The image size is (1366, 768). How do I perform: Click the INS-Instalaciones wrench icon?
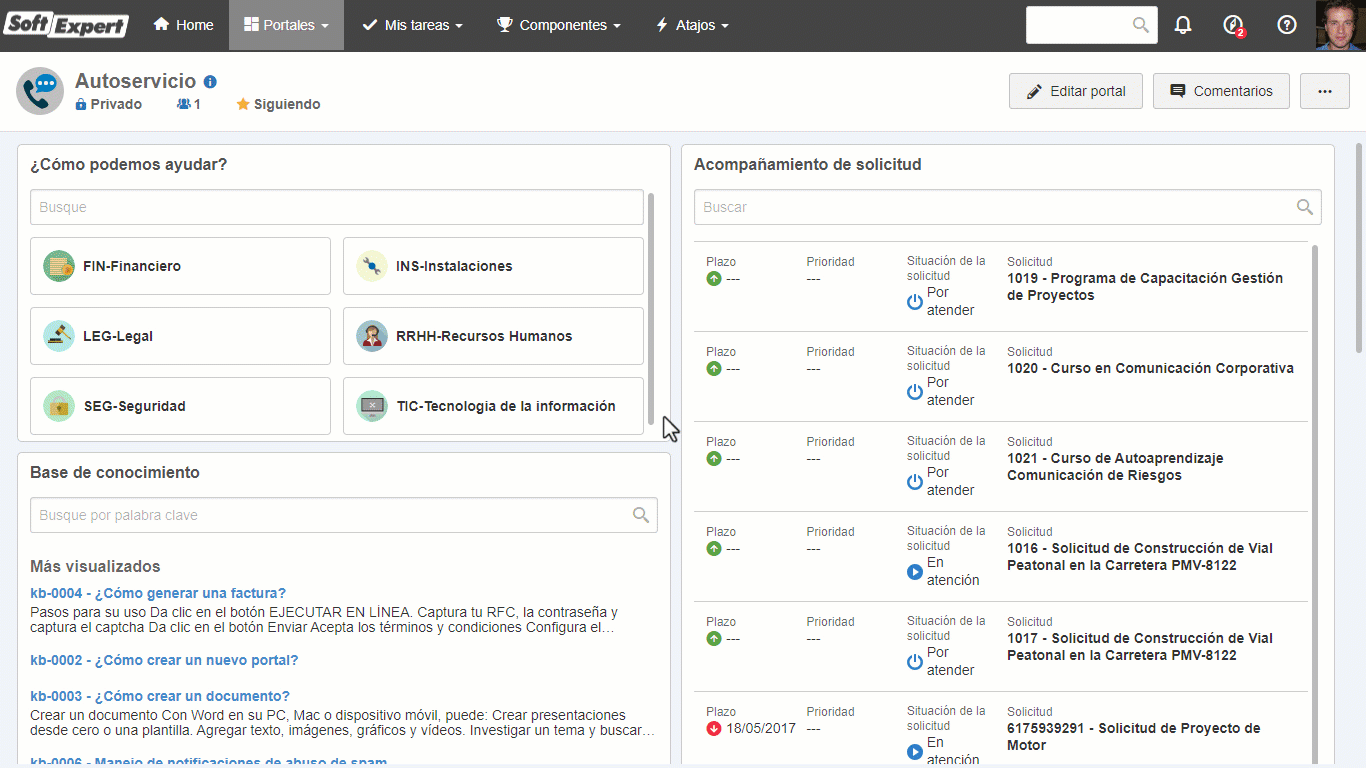pos(372,266)
